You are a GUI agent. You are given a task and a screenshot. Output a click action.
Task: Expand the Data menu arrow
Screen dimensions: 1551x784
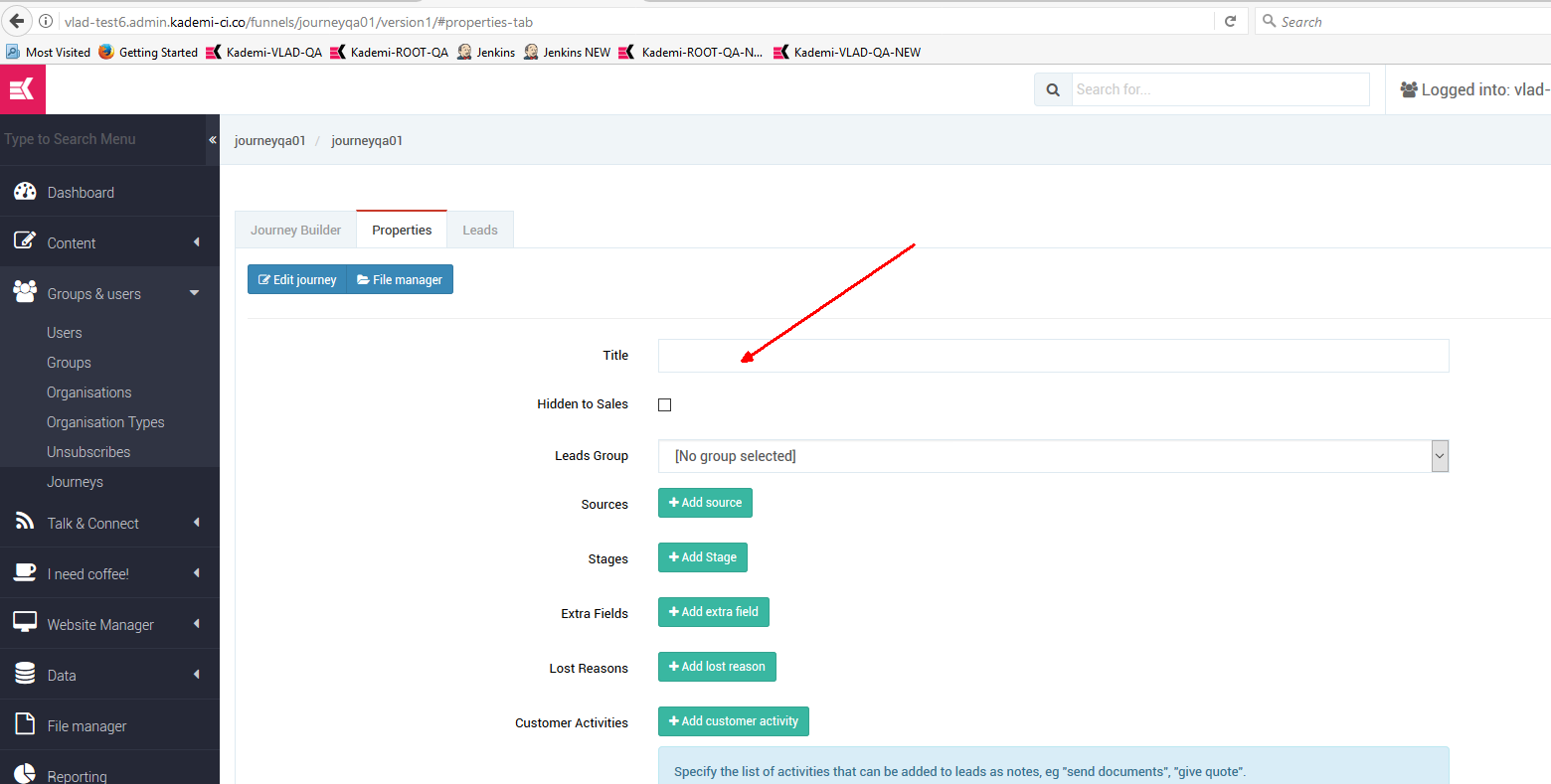[x=197, y=674]
